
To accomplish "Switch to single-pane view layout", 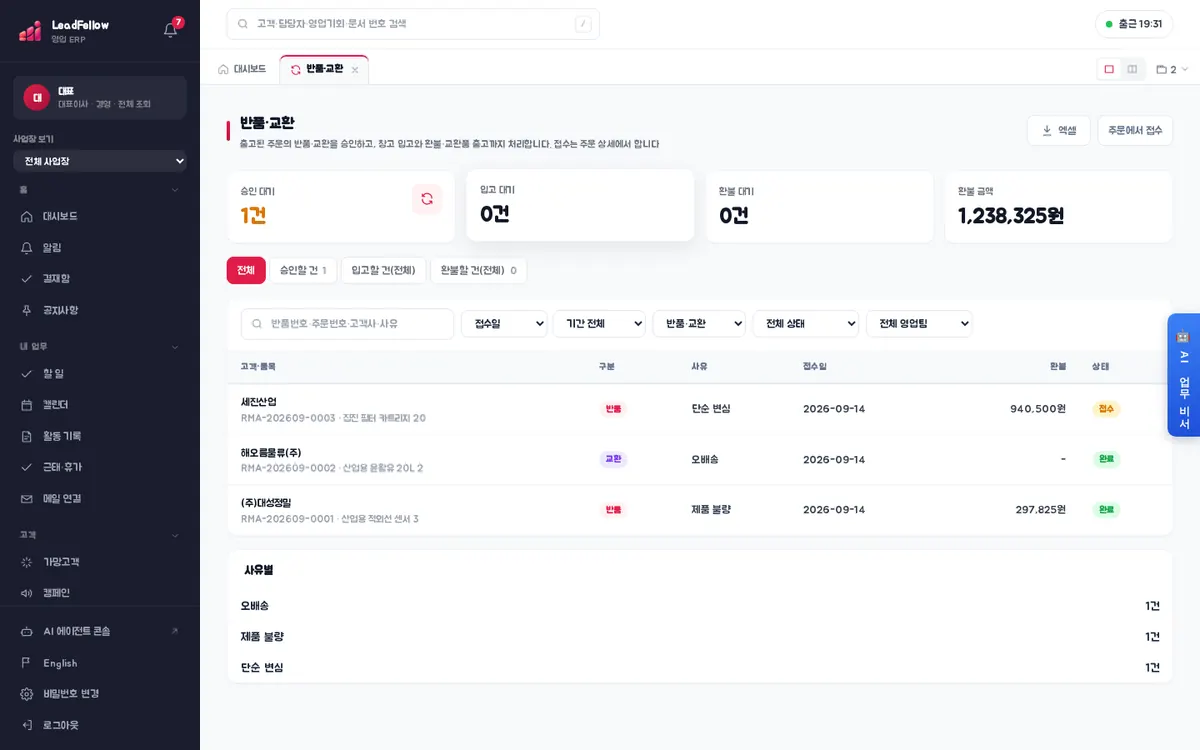I will [x=1109, y=69].
